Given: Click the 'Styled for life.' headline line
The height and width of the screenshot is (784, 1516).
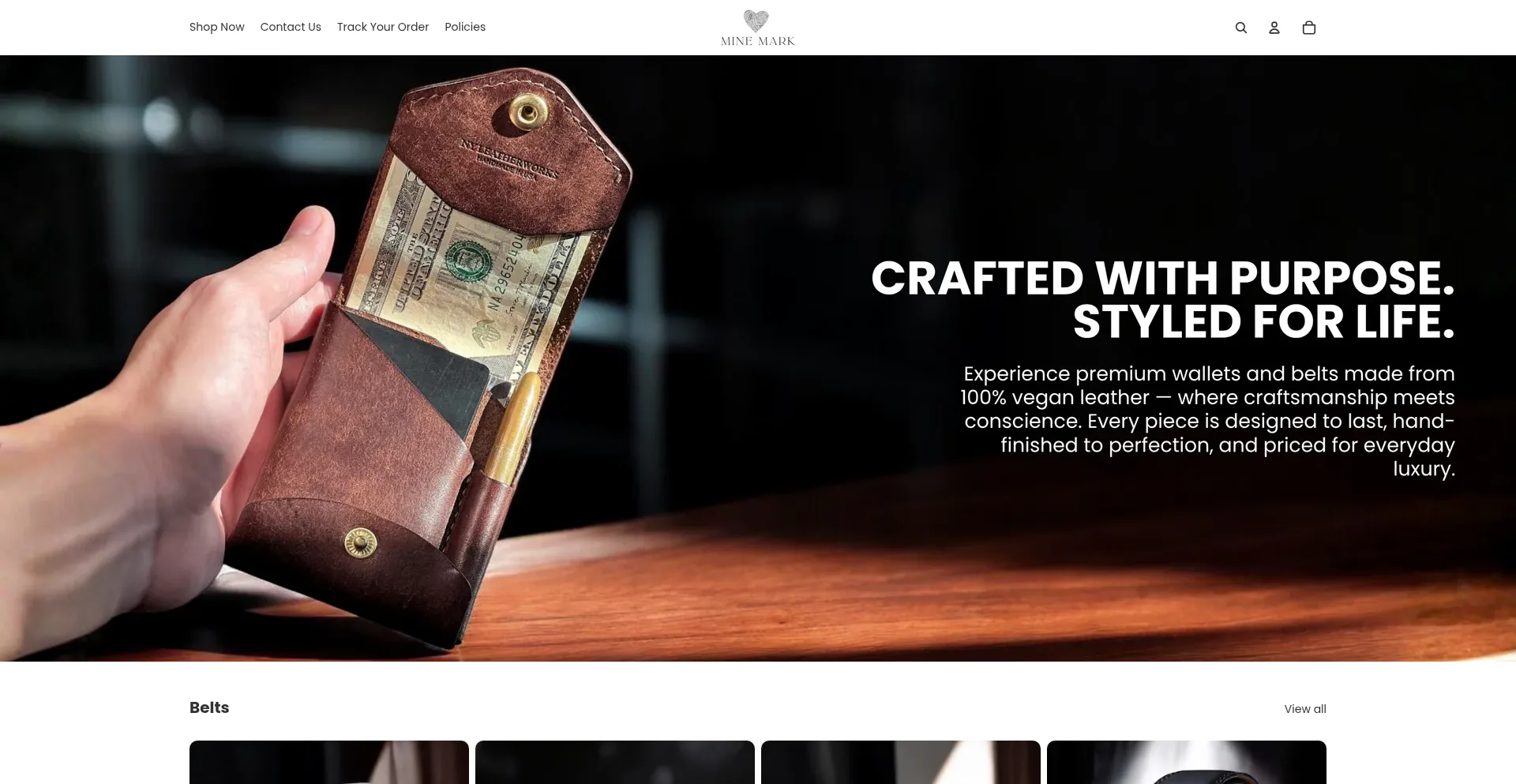Looking at the screenshot, I should (1263, 321).
